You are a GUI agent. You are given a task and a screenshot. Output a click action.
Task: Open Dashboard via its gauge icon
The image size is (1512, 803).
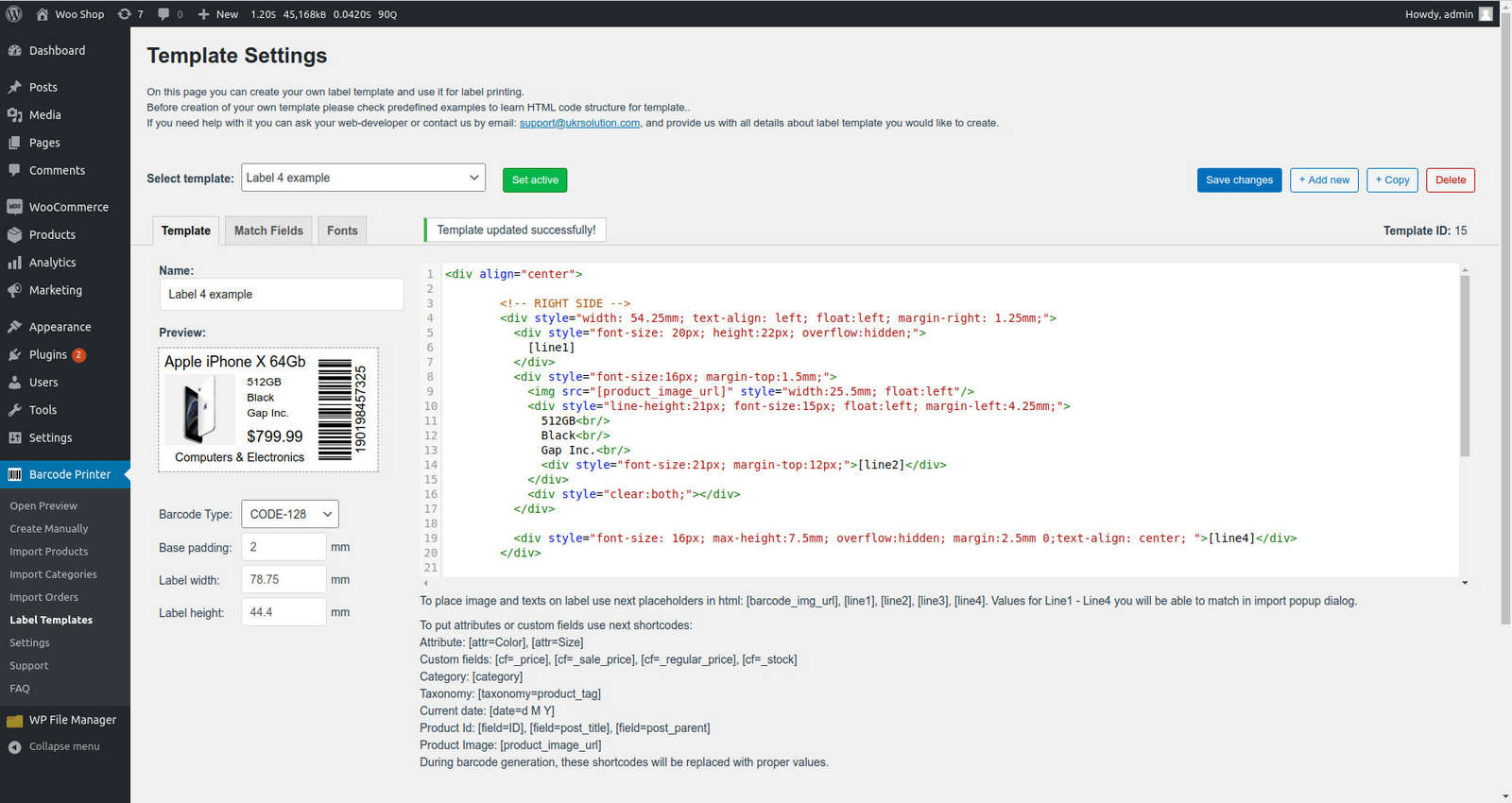click(x=14, y=51)
